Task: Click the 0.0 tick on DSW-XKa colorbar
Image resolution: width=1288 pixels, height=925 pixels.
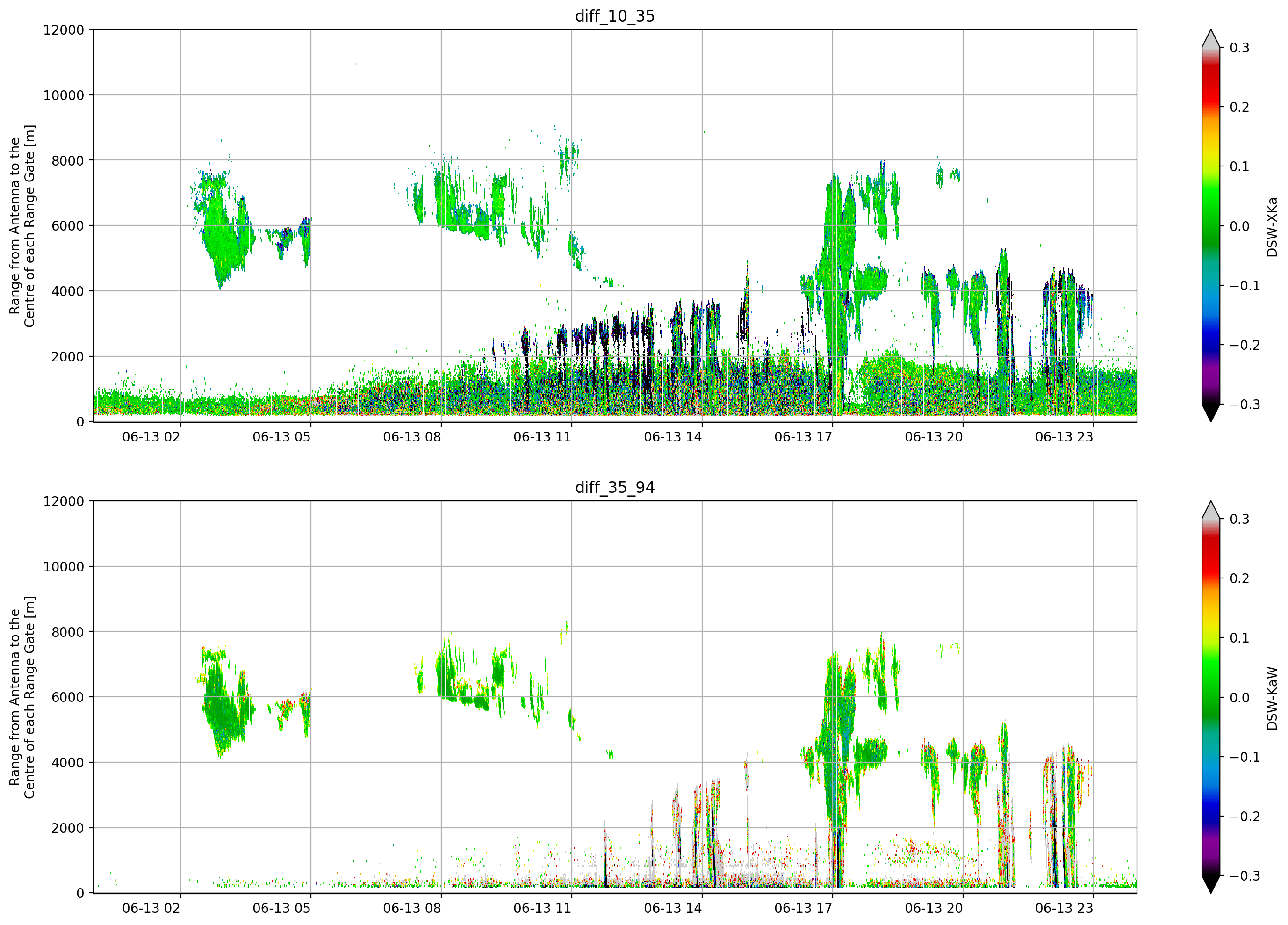Action: [1239, 226]
